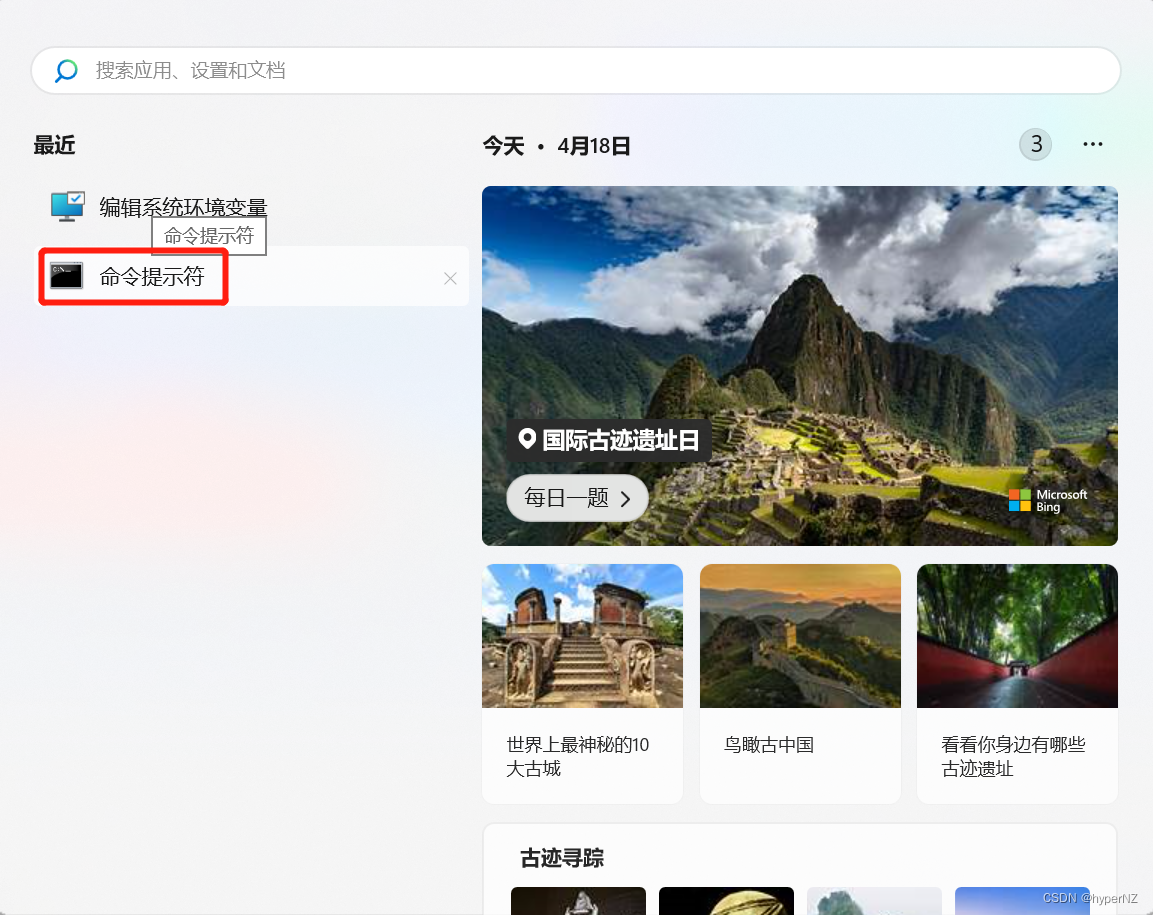Click the black Command Prompt icon
This screenshot has width=1153, height=915.
point(67,276)
